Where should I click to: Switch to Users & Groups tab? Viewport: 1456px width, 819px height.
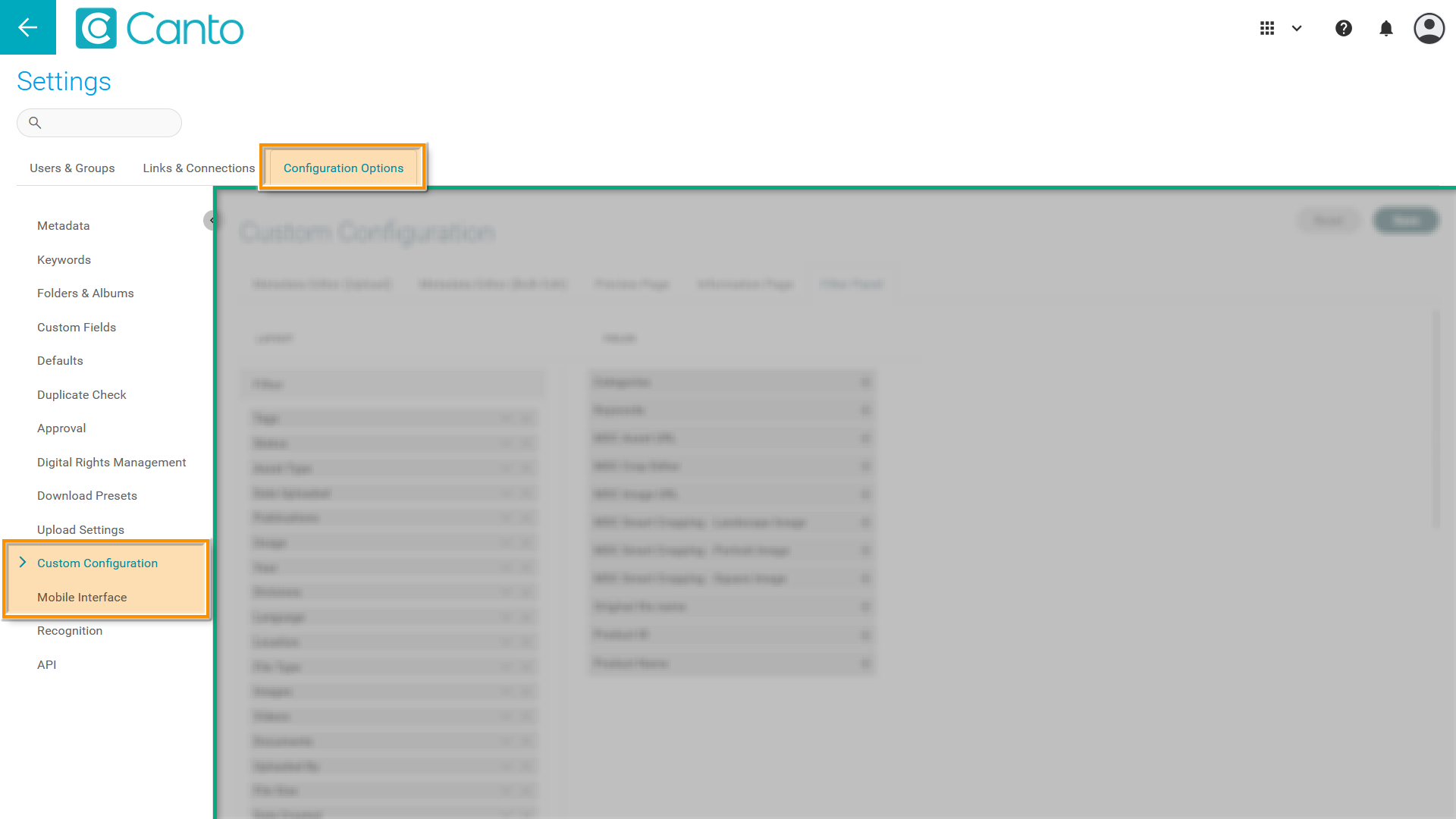pyautogui.click(x=72, y=168)
